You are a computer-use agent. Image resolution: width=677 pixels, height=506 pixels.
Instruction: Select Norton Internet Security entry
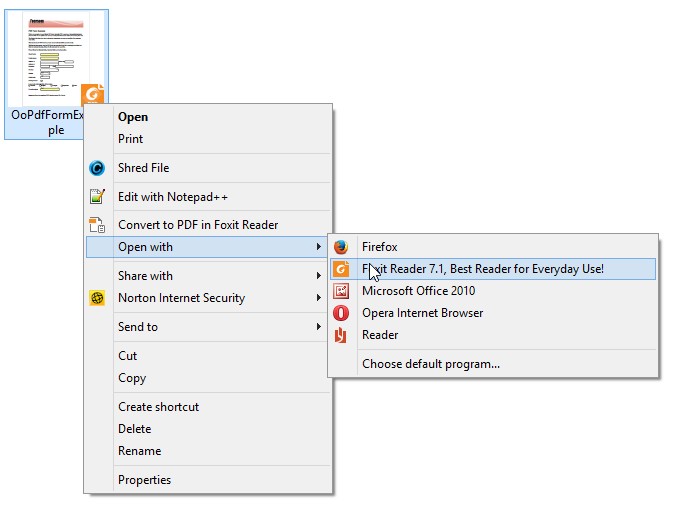pyautogui.click(x=209, y=298)
